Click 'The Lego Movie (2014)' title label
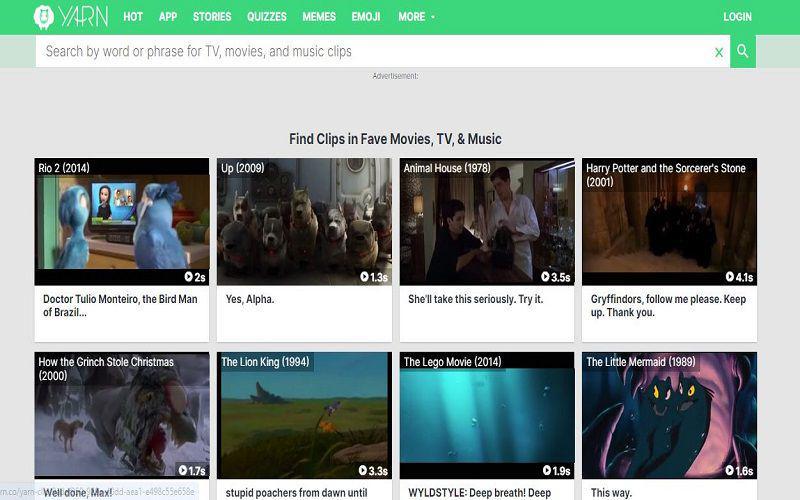The image size is (800, 500). tap(453, 362)
